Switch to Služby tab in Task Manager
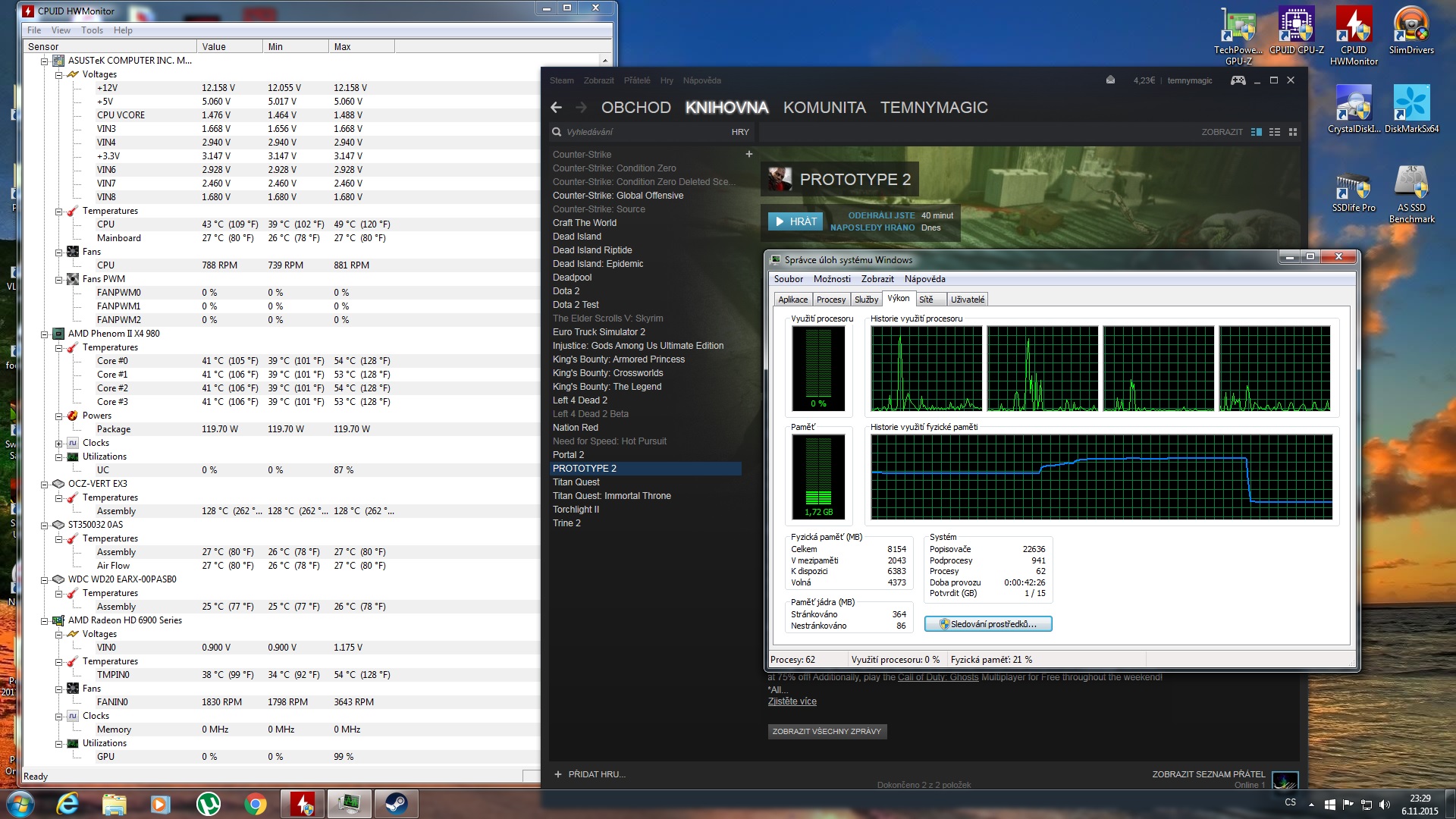 click(866, 300)
